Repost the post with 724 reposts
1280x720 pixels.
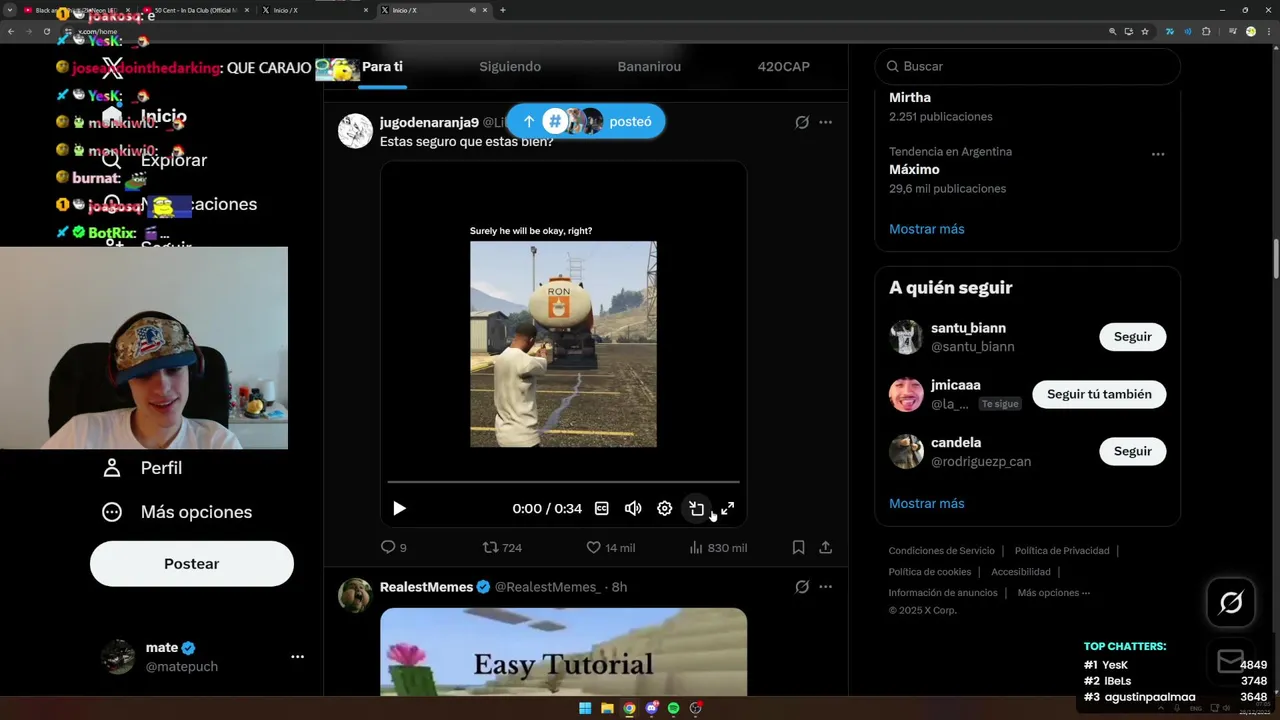tap(502, 547)
